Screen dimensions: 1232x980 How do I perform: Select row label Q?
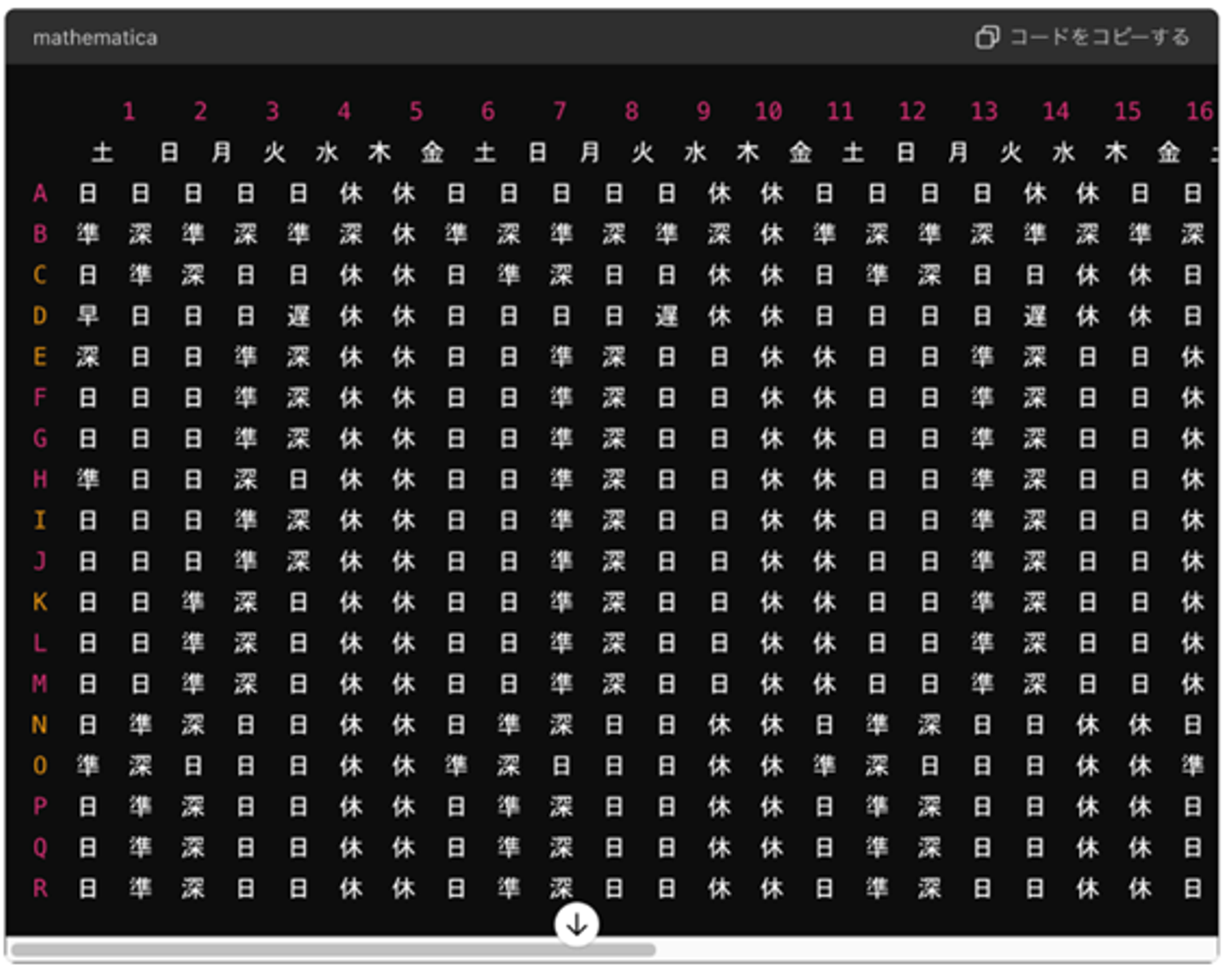(39, 847)
